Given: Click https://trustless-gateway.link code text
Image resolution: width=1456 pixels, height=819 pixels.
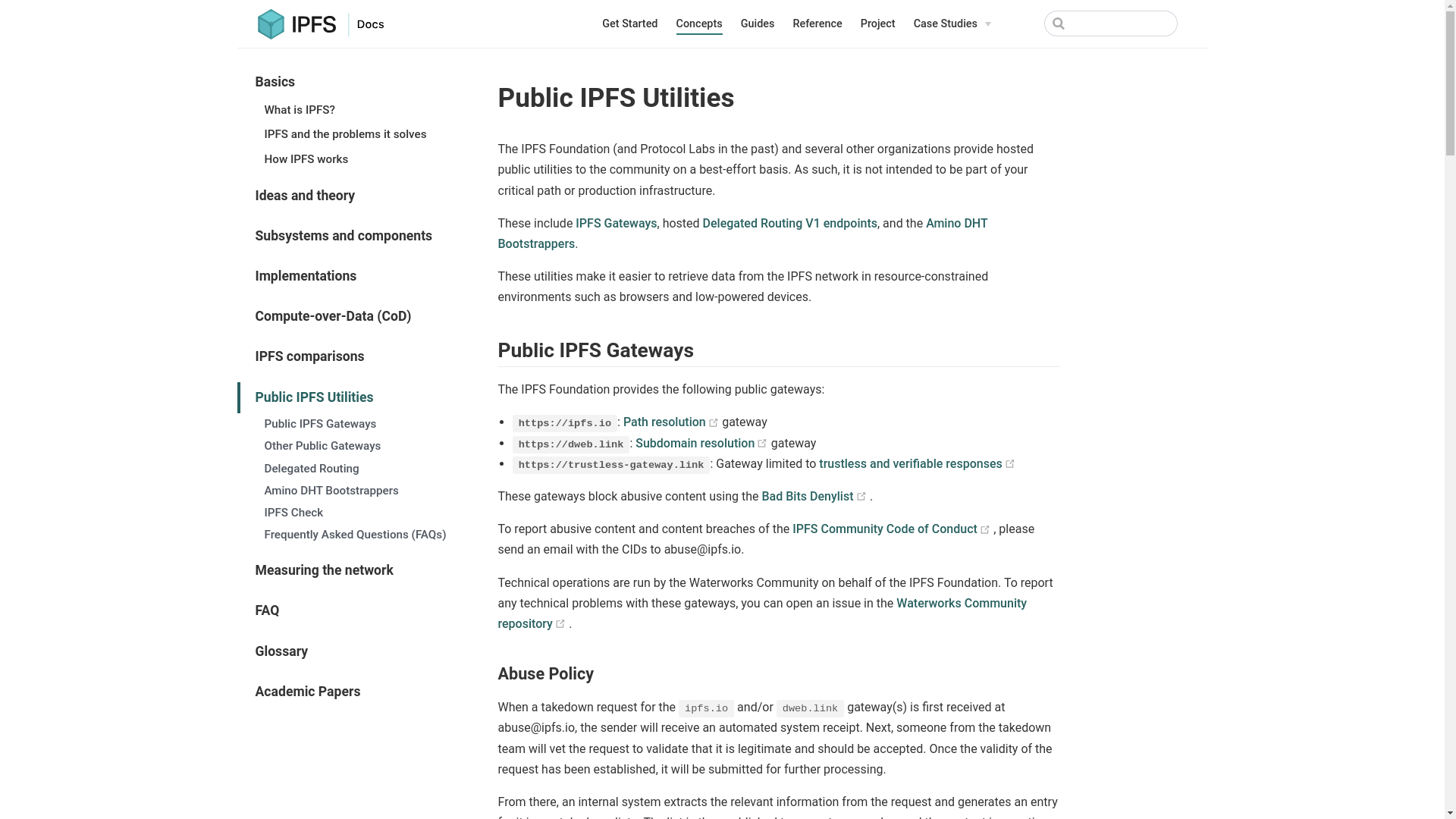Looking at the screenshot, I should (x=610, y=466).
